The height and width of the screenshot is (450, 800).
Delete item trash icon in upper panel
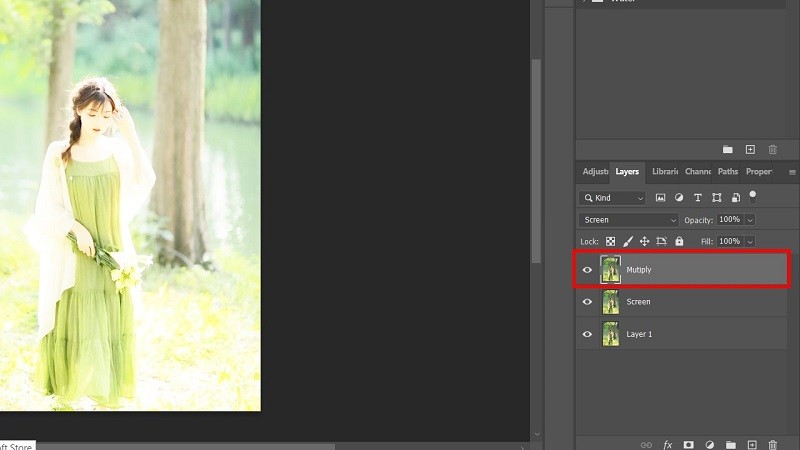773,149
